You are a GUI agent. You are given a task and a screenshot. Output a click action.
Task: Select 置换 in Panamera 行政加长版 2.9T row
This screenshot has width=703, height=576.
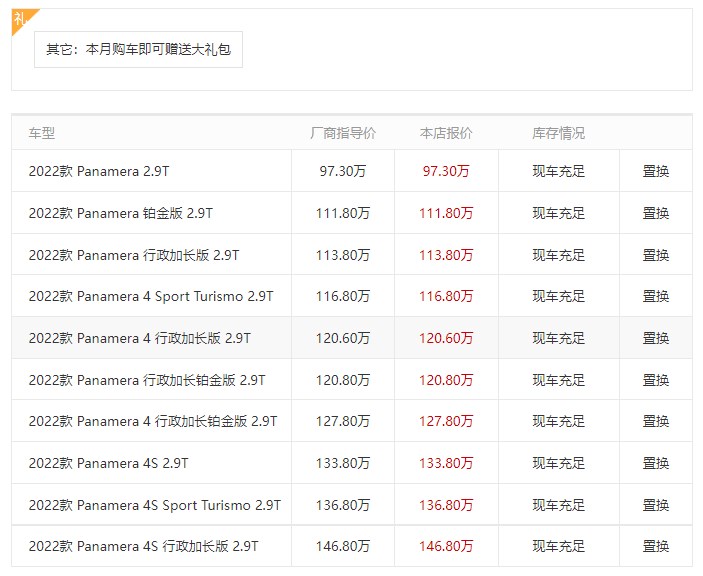[x=655, y=255]
